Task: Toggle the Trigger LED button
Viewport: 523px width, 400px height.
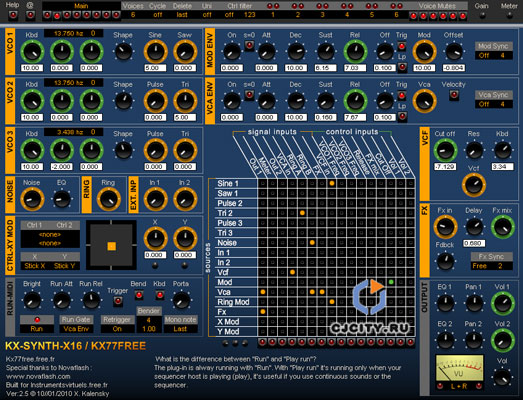Action: click(118, 301)
